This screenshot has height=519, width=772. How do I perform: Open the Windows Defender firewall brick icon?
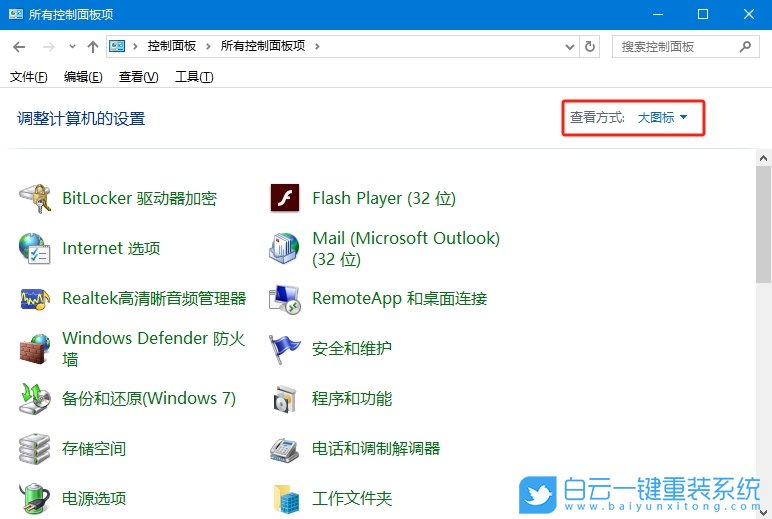click(x=34, y=349)
